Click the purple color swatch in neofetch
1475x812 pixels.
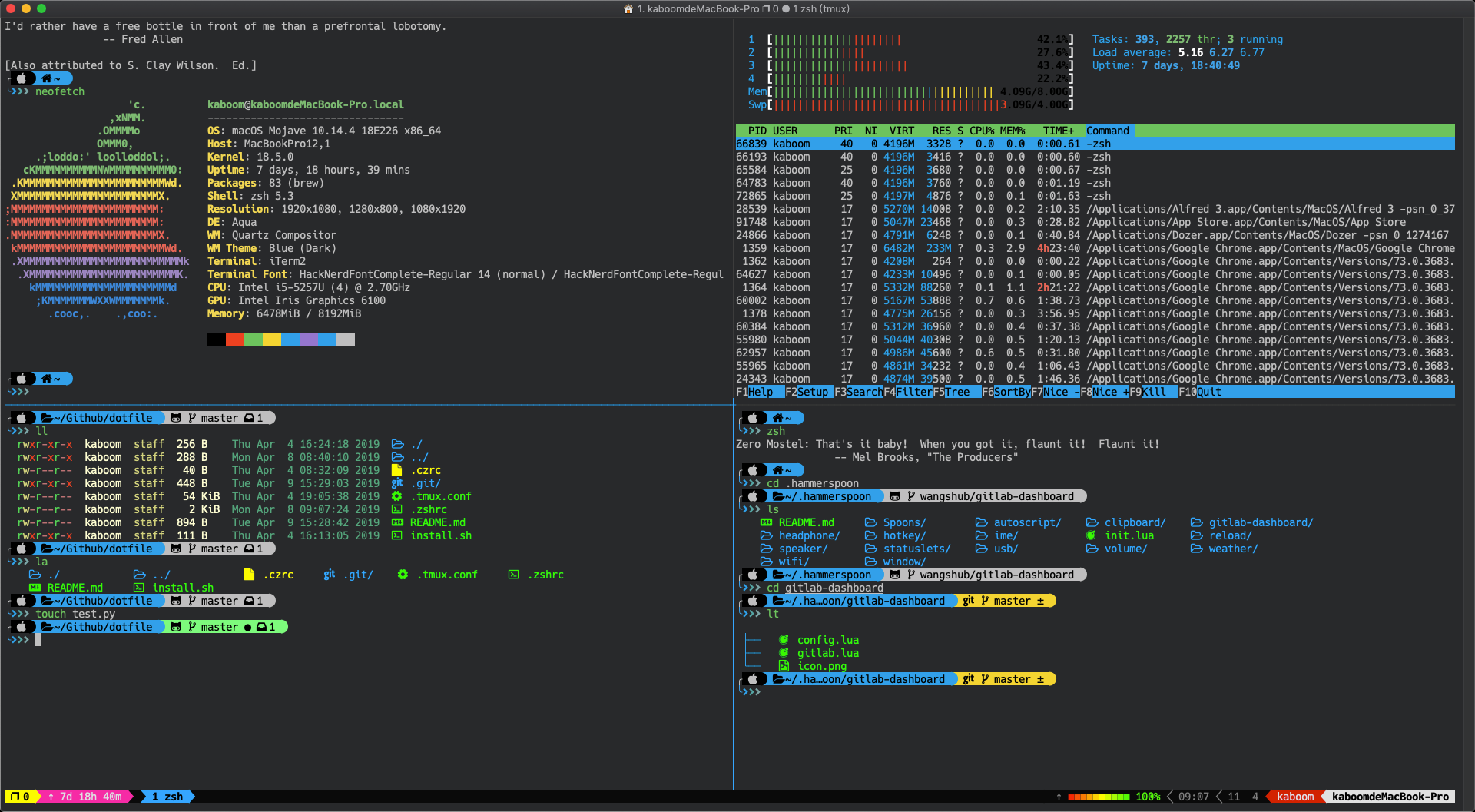click(309, 339)
